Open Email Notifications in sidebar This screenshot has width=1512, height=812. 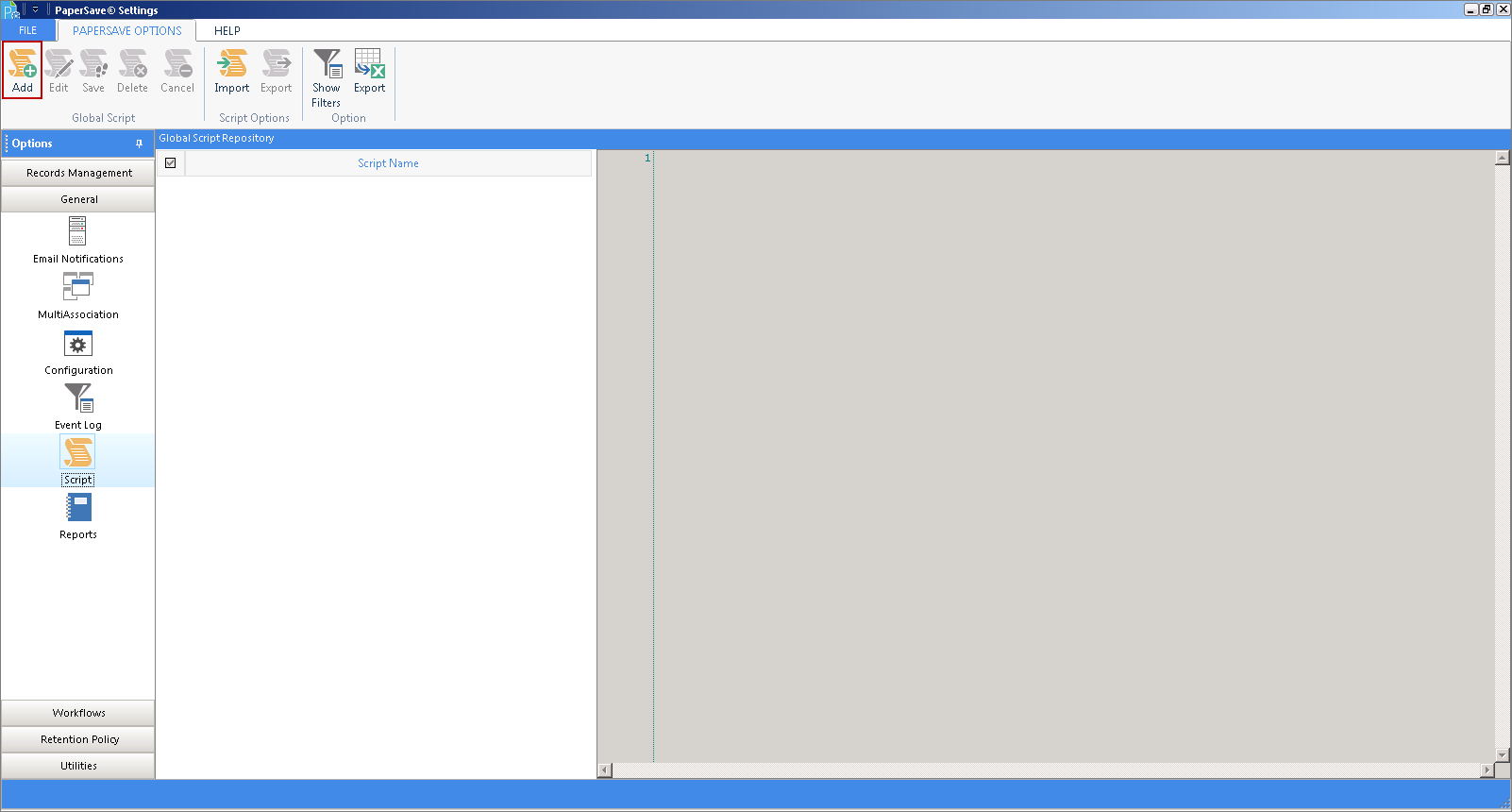coord(78,240)
